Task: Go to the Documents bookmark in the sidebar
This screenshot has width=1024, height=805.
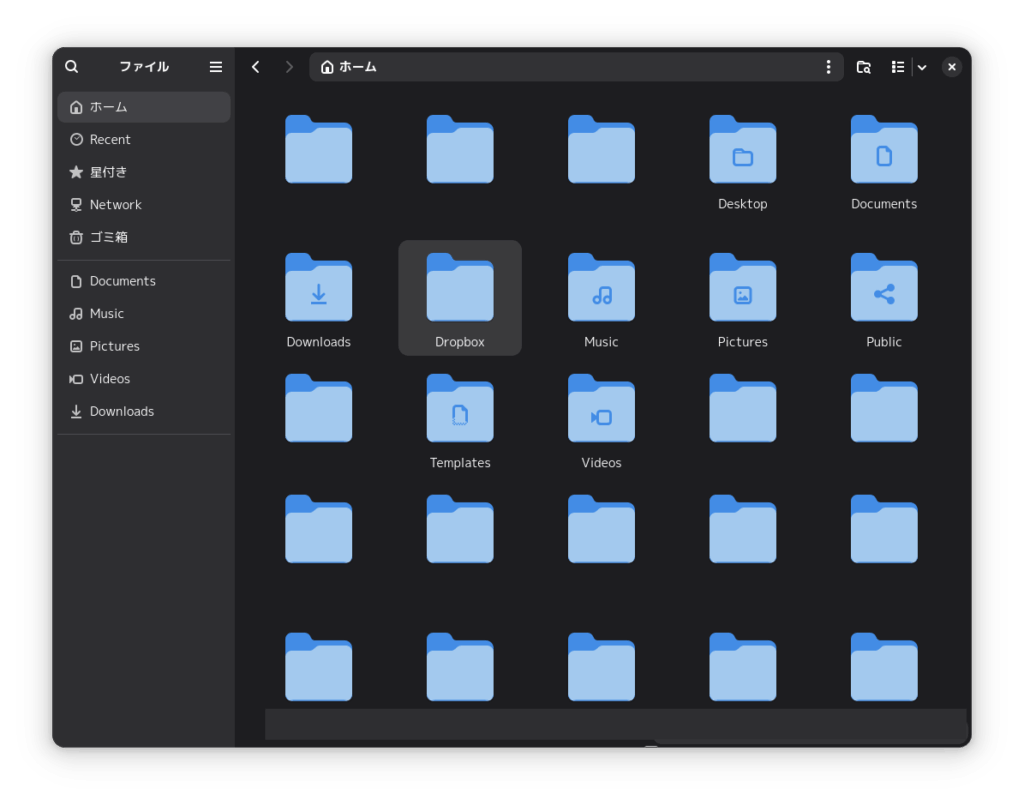Action: 144,281
